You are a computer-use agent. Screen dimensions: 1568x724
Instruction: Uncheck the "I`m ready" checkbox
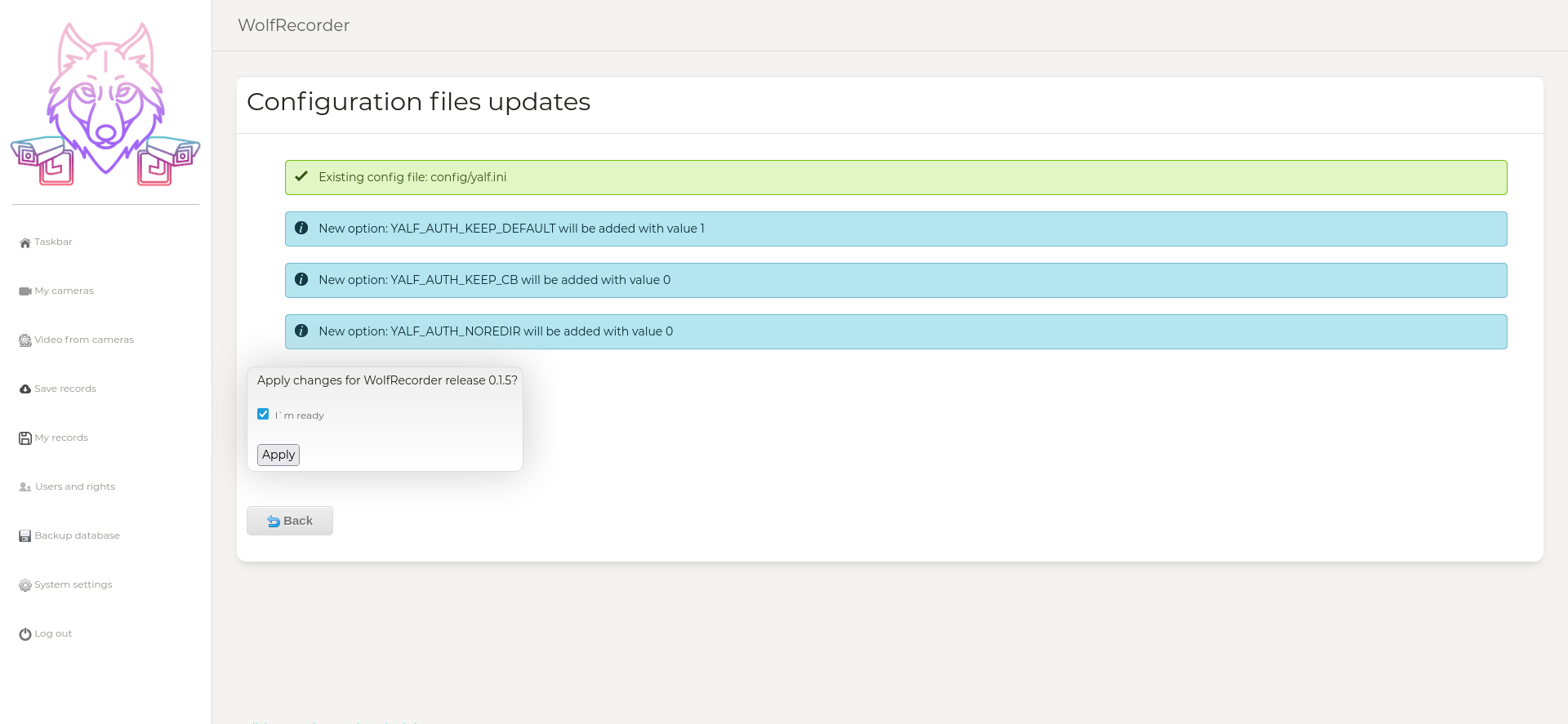pos(263,414)
